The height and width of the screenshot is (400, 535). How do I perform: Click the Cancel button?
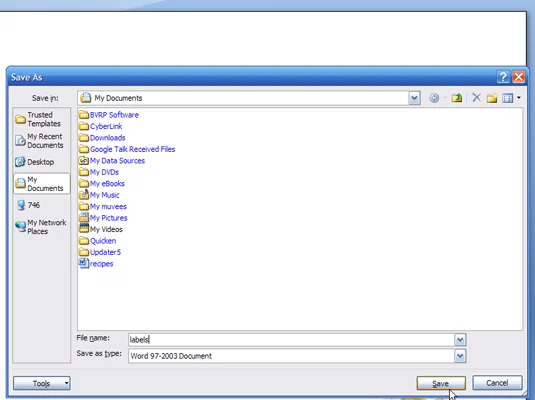497,383
